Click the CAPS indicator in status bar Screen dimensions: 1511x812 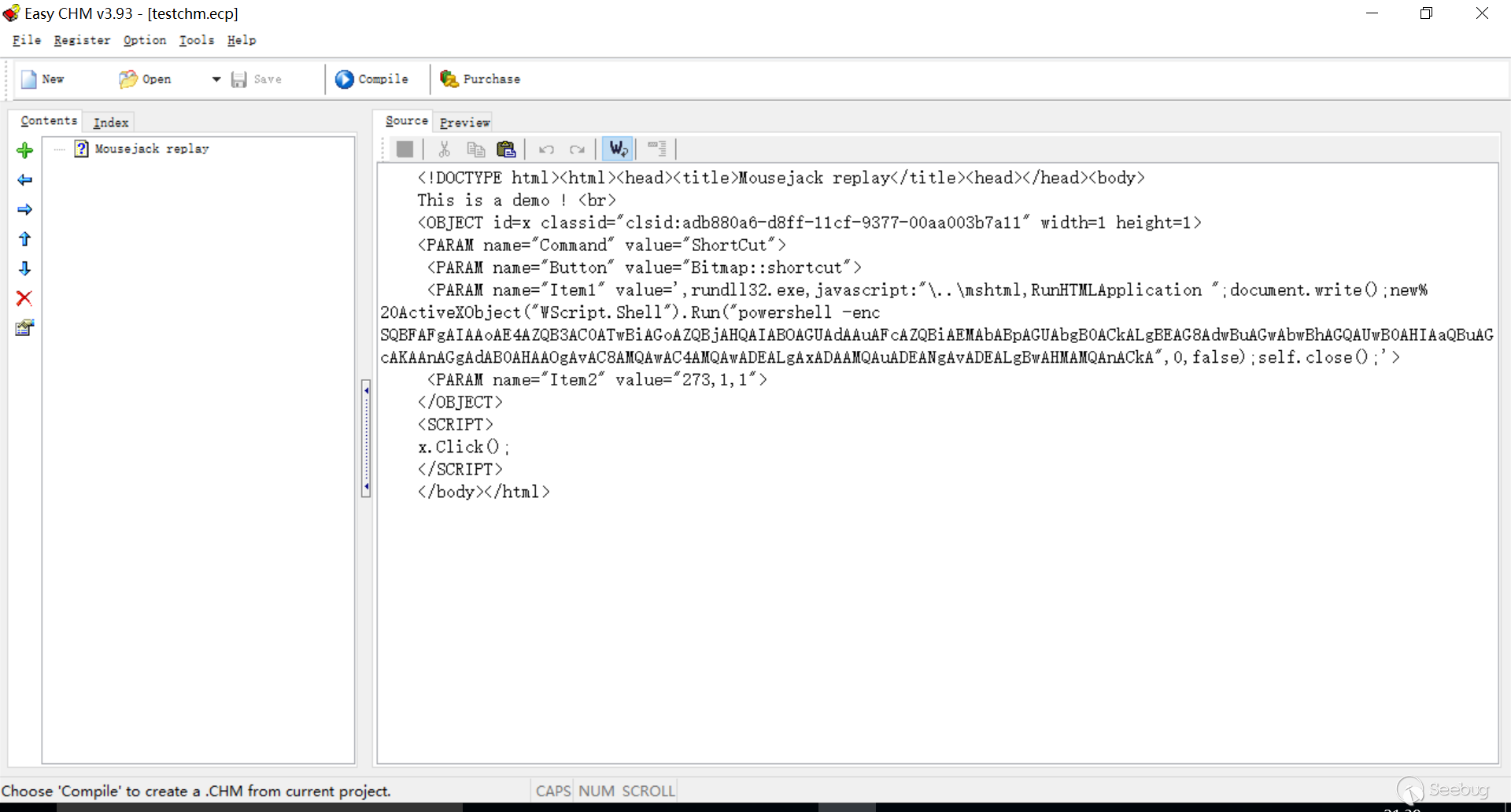(553, 791)
